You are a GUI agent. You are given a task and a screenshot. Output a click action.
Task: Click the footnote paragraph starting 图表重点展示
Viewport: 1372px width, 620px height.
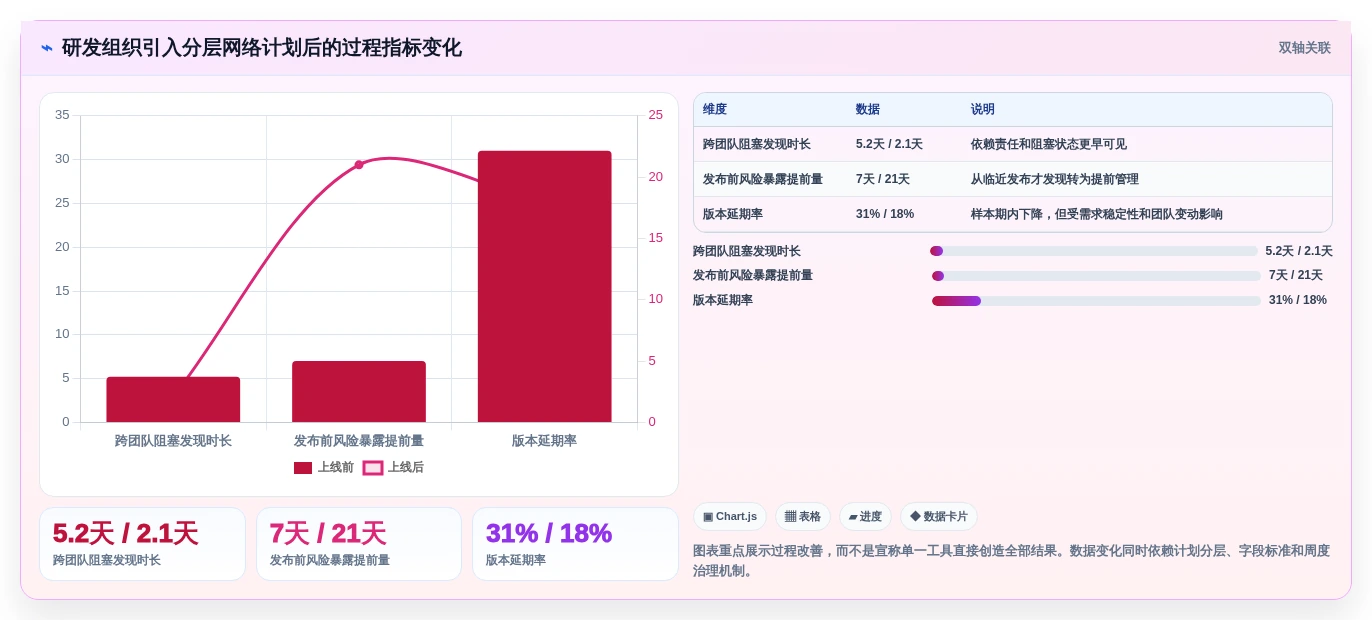click(1012, 561)
